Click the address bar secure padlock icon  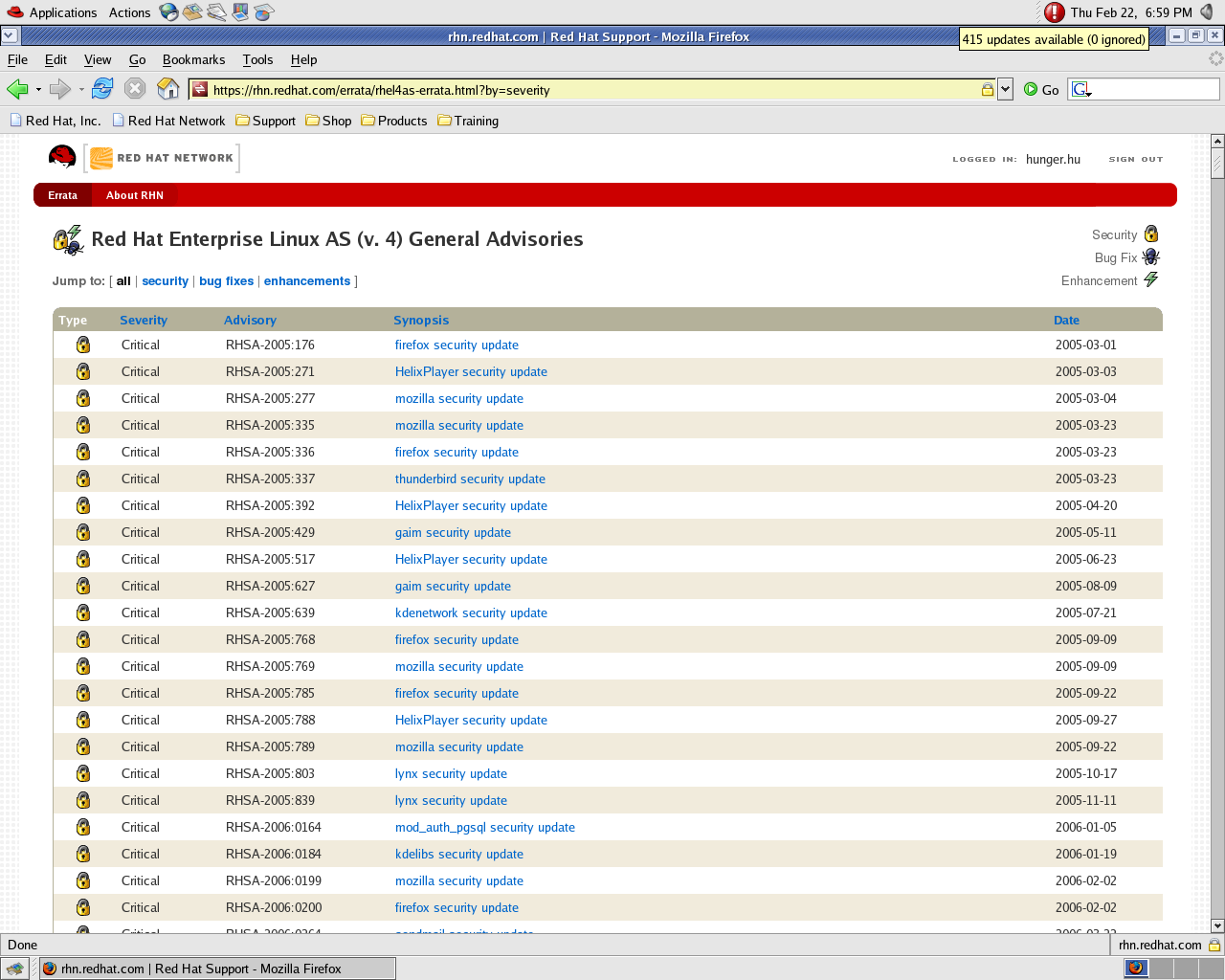coord(988,90)
